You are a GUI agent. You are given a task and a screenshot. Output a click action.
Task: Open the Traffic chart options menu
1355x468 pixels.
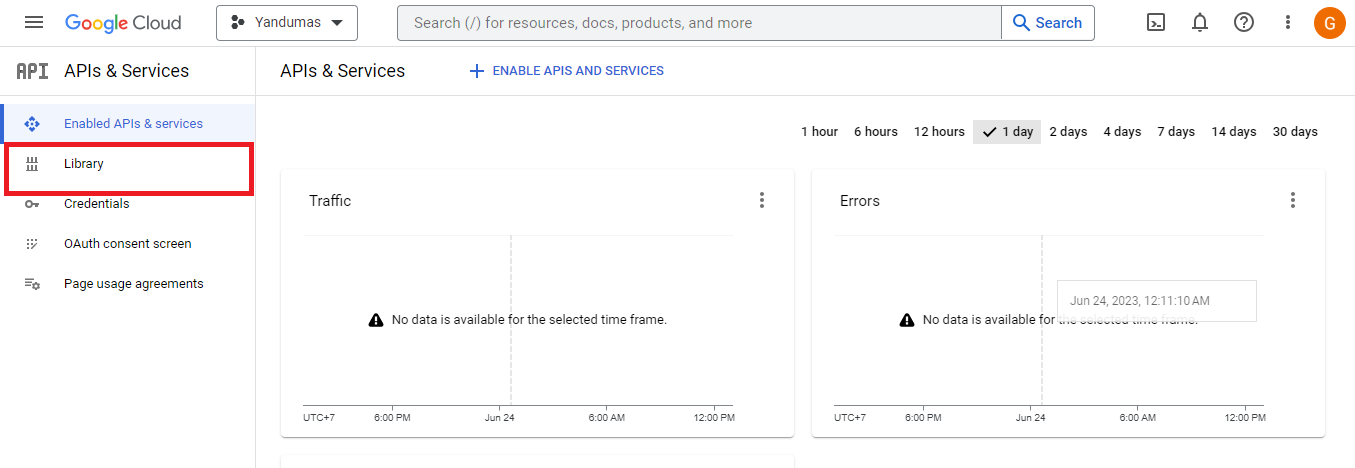(762, 200)
